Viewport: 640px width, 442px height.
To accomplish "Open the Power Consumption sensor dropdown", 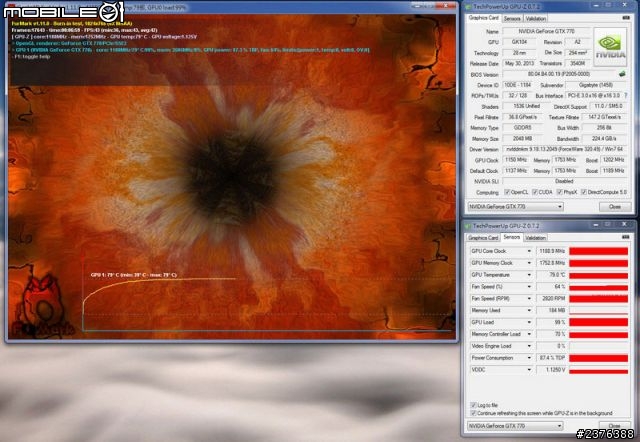I will point(529,358).
